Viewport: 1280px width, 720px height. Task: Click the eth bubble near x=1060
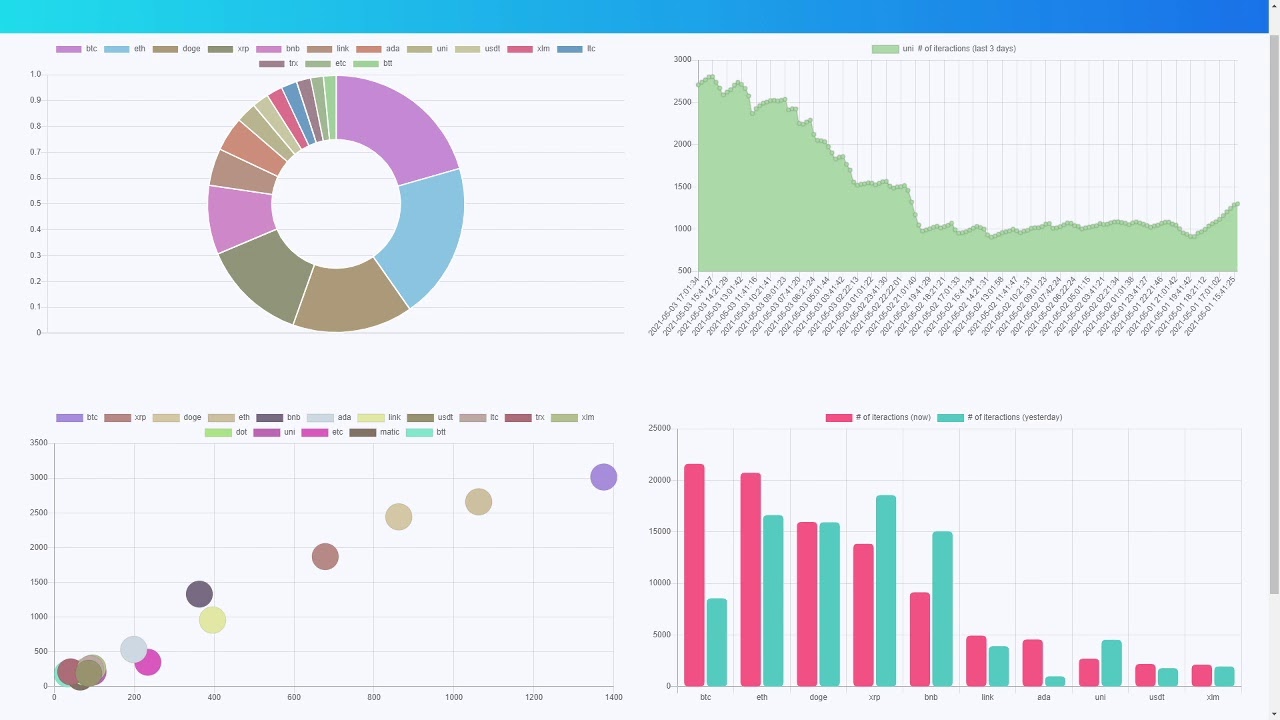pyautogui.click(x=478, y=502)
